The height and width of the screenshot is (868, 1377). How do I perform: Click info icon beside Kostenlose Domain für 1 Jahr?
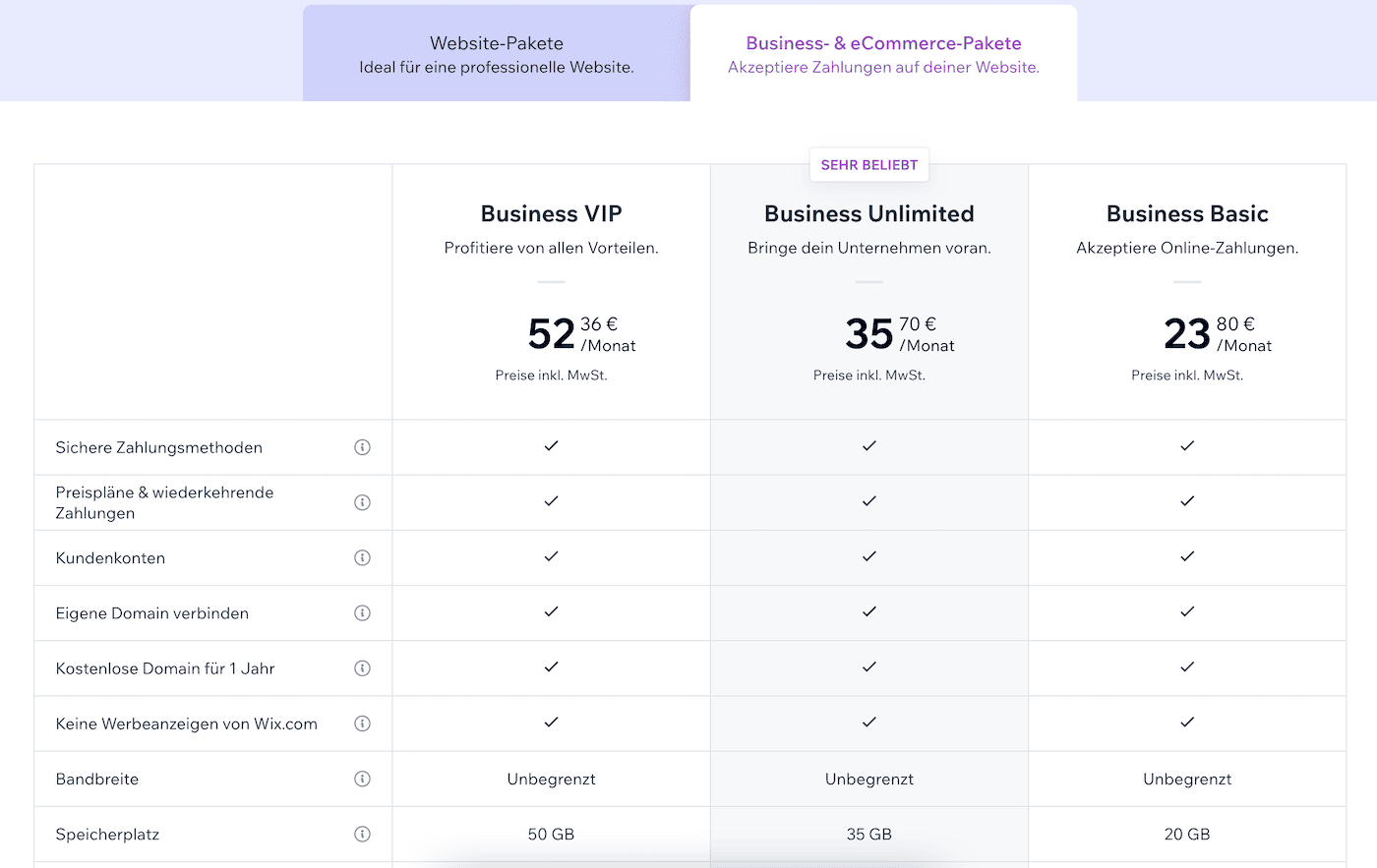pos(362,668)
